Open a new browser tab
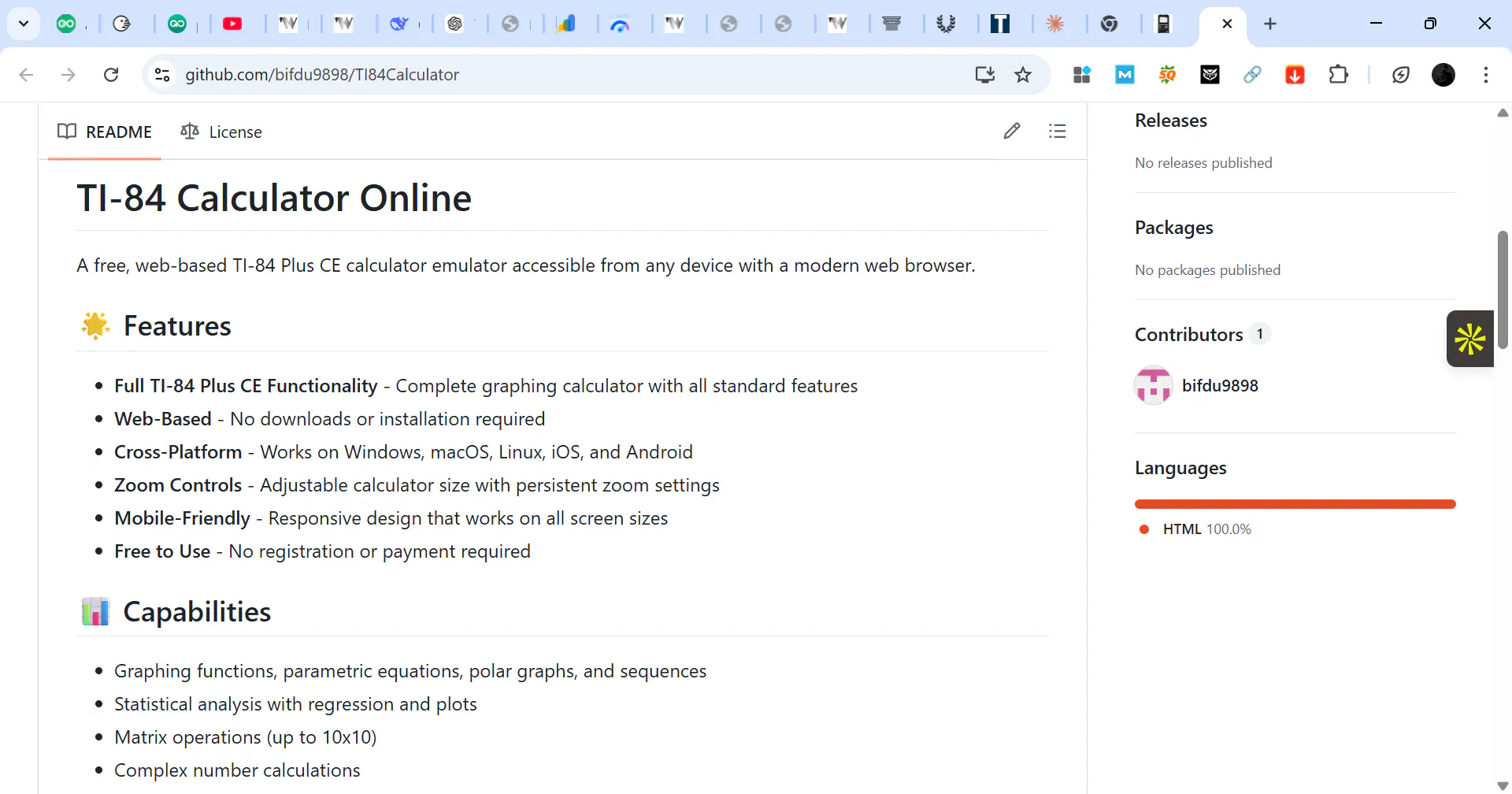Screen dimensions: 1512x794 coord(1270,24)
